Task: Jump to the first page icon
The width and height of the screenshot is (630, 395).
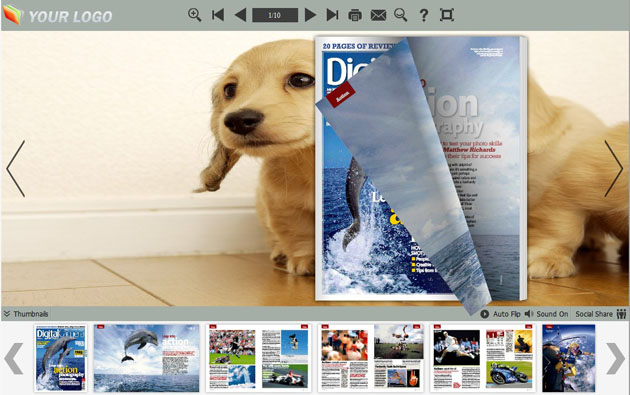Action: click(x=218, y=15)
